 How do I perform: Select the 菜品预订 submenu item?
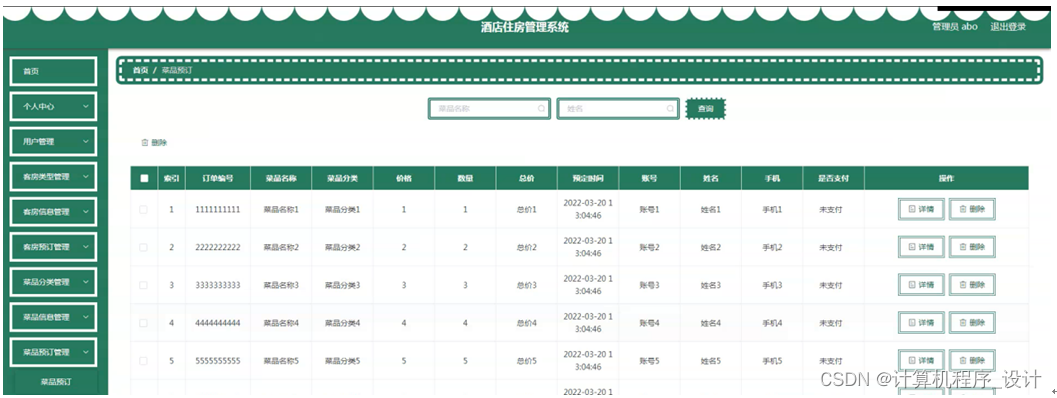57,382
